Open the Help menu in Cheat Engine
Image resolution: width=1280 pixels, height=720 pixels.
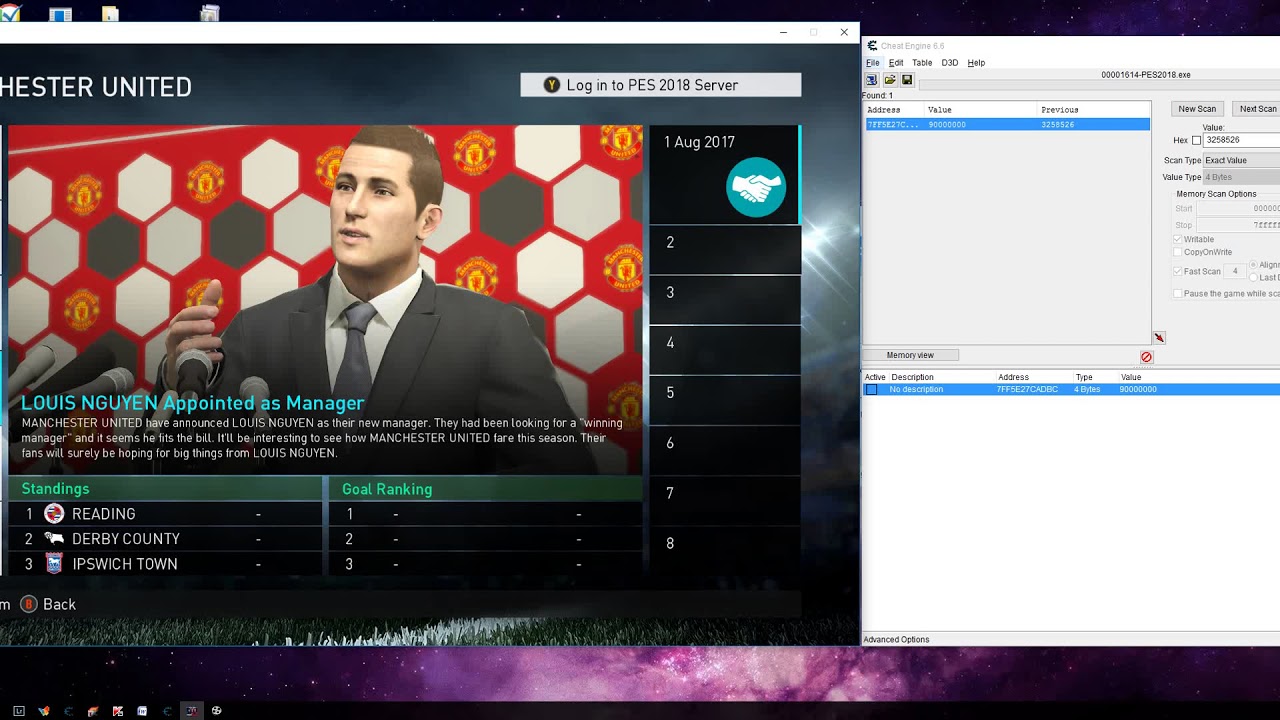click(976, 63)
